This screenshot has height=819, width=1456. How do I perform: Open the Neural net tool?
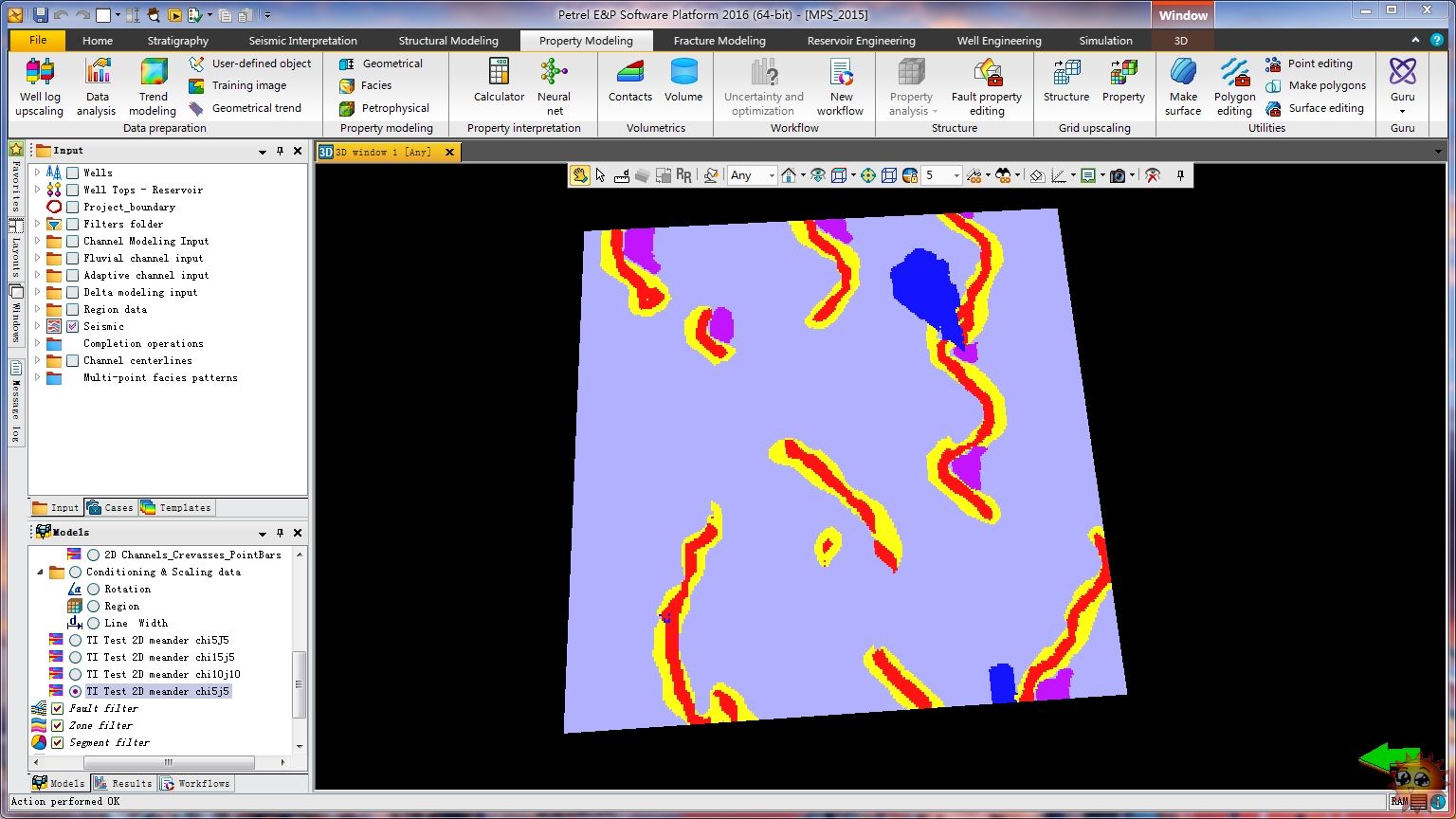point(554,87)
